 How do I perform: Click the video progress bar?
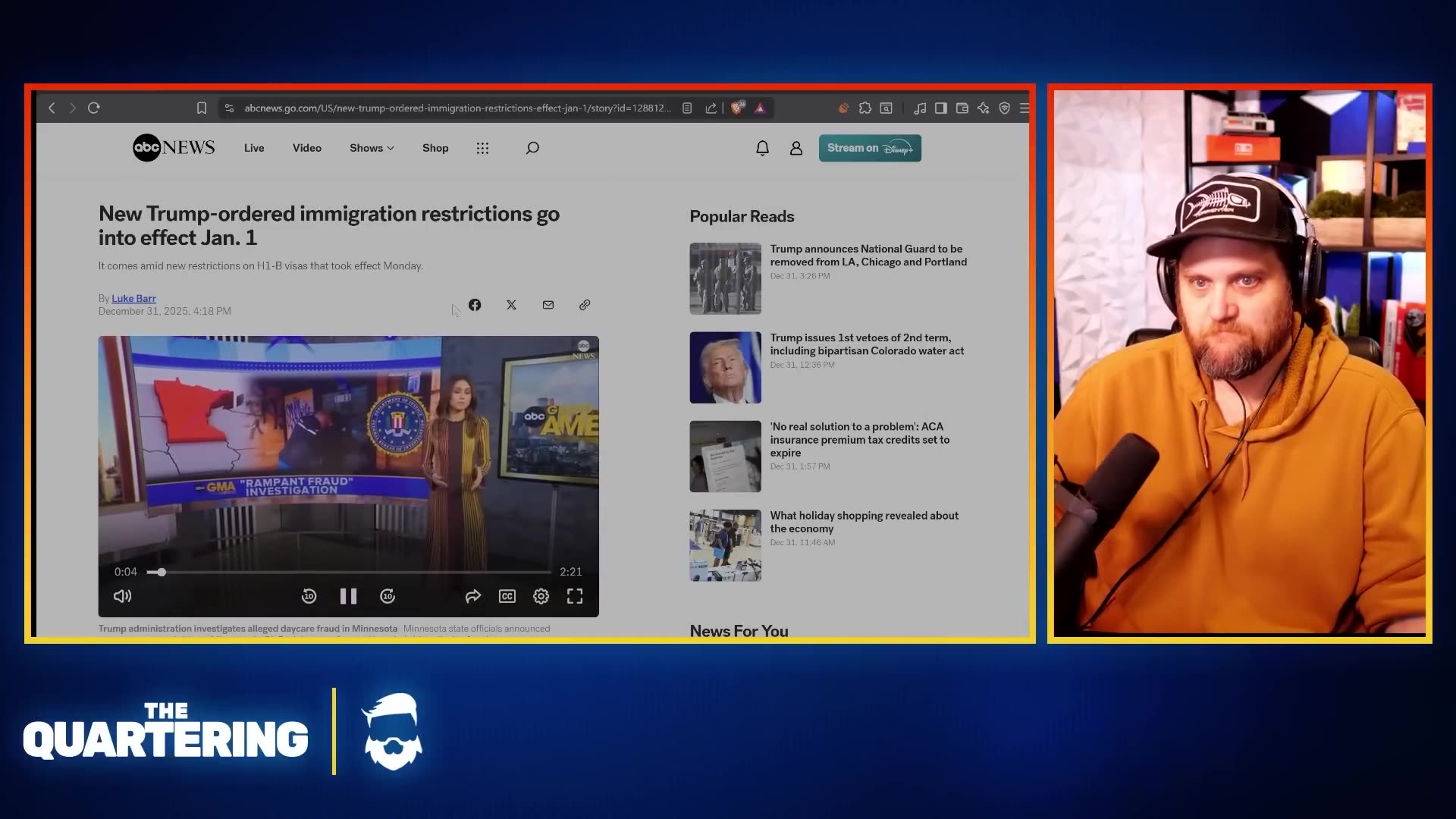coord(349,572)
